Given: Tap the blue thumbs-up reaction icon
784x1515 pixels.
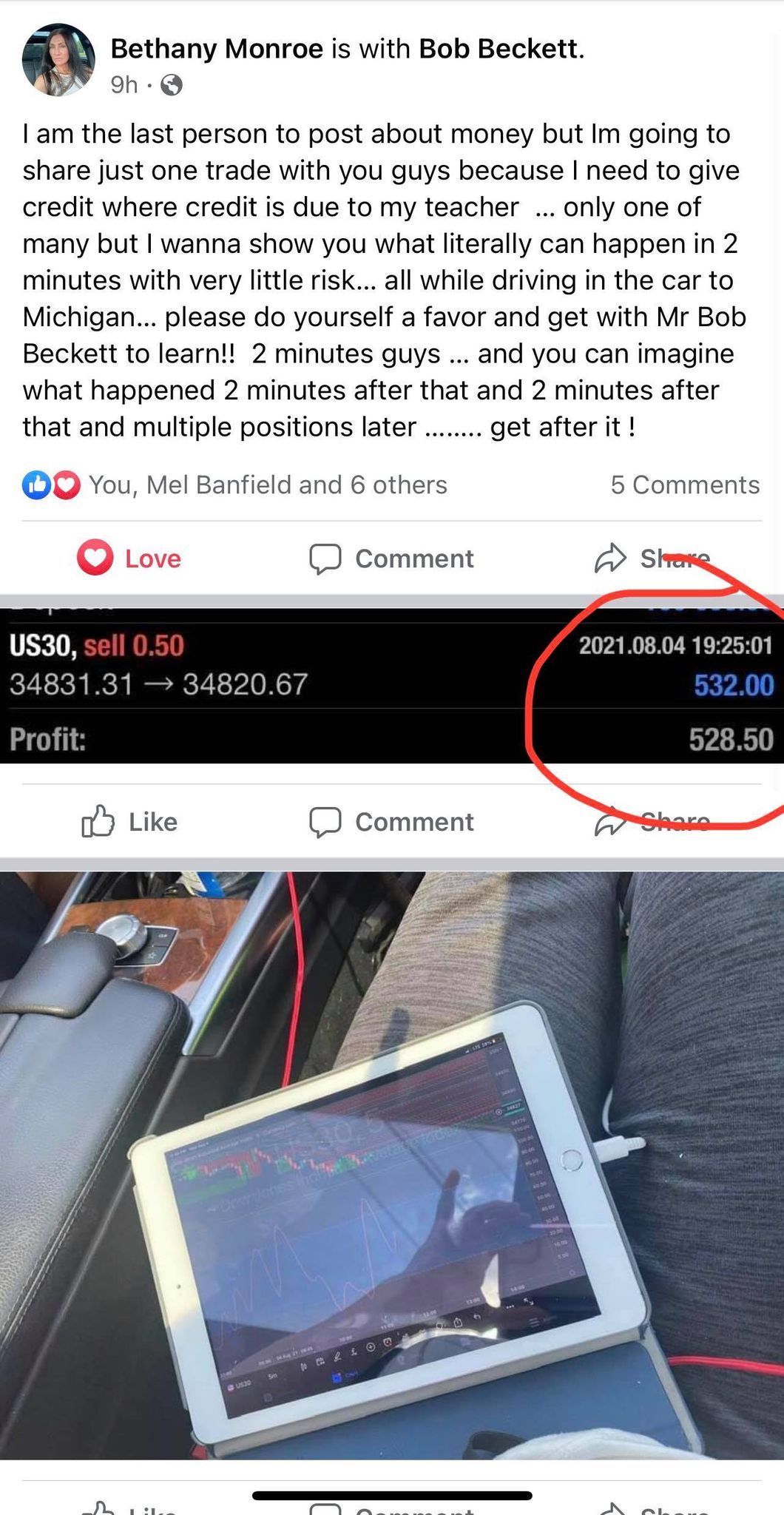Looking at the screenshot, I should coord(36,485).
